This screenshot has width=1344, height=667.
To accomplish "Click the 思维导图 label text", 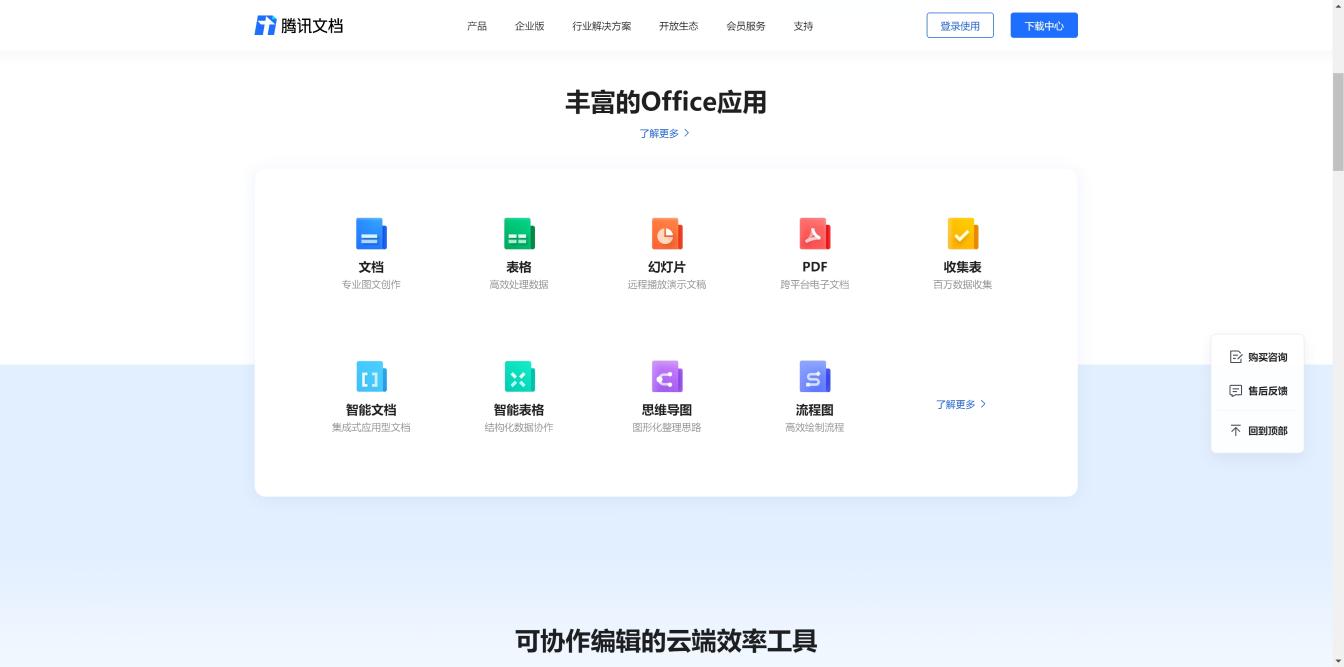I will (667, 410).
